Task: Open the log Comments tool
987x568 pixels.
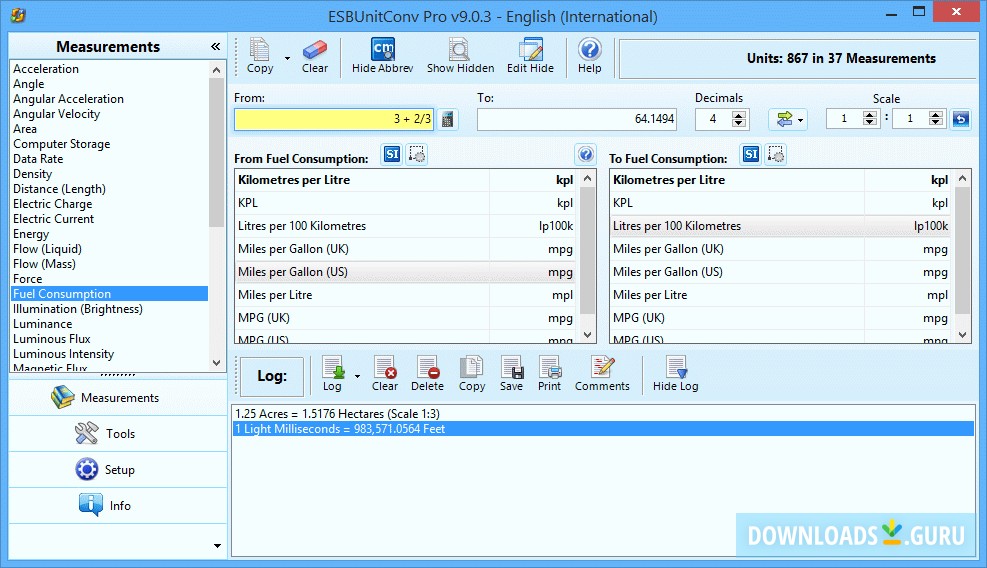Action: pos(602,374)
